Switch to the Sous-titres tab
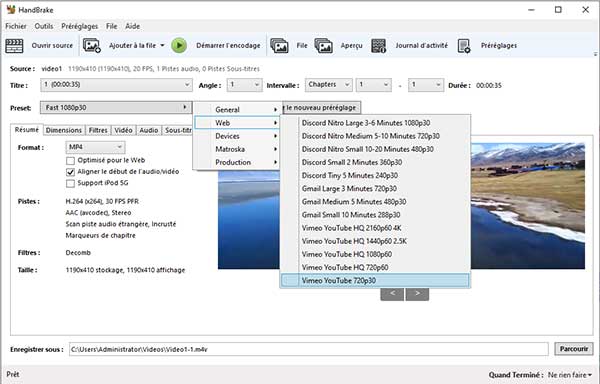The width and height of the screenshot is (600, 384). [x=178, y=130]
